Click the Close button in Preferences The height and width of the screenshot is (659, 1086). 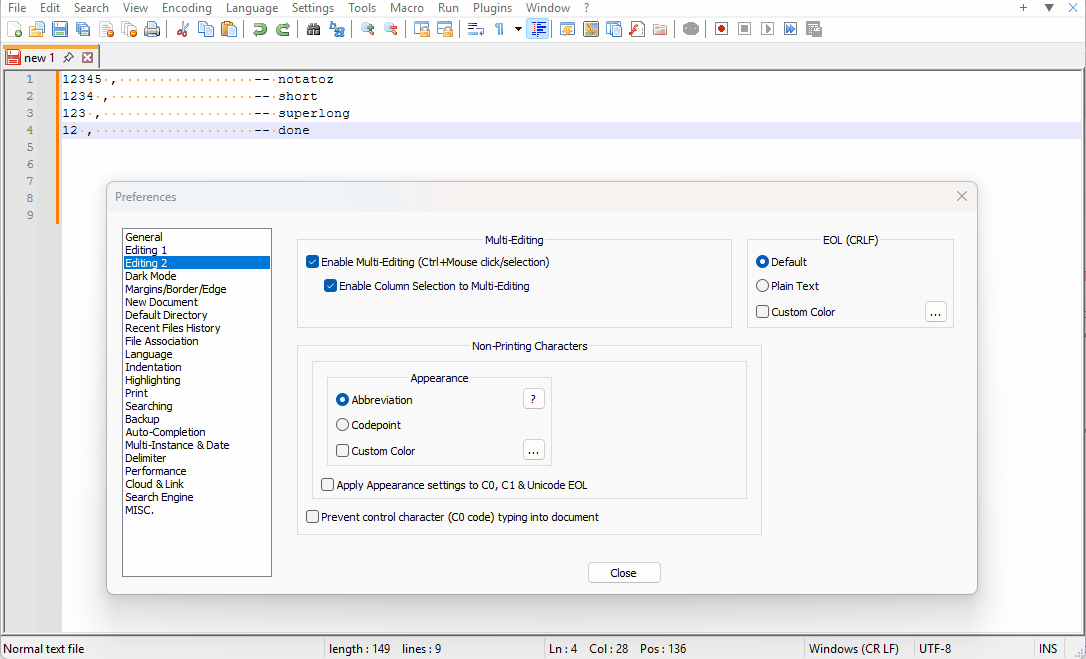click(624, 573)
